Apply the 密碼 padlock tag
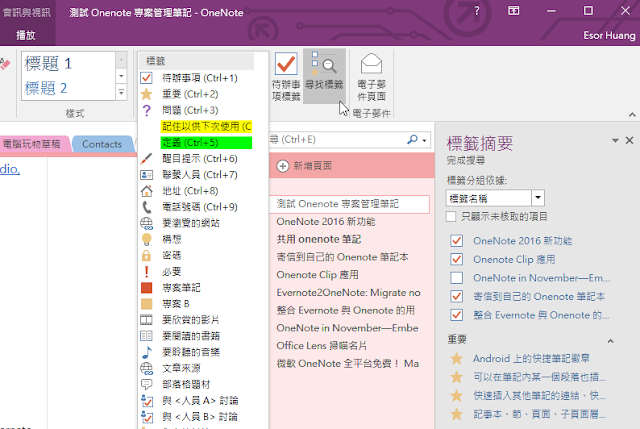 146,256
